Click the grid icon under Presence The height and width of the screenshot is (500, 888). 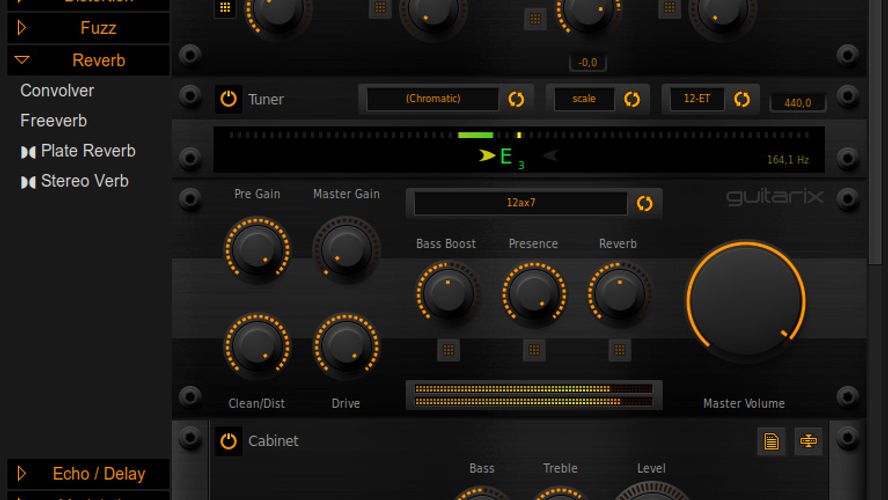coord(534,350)
